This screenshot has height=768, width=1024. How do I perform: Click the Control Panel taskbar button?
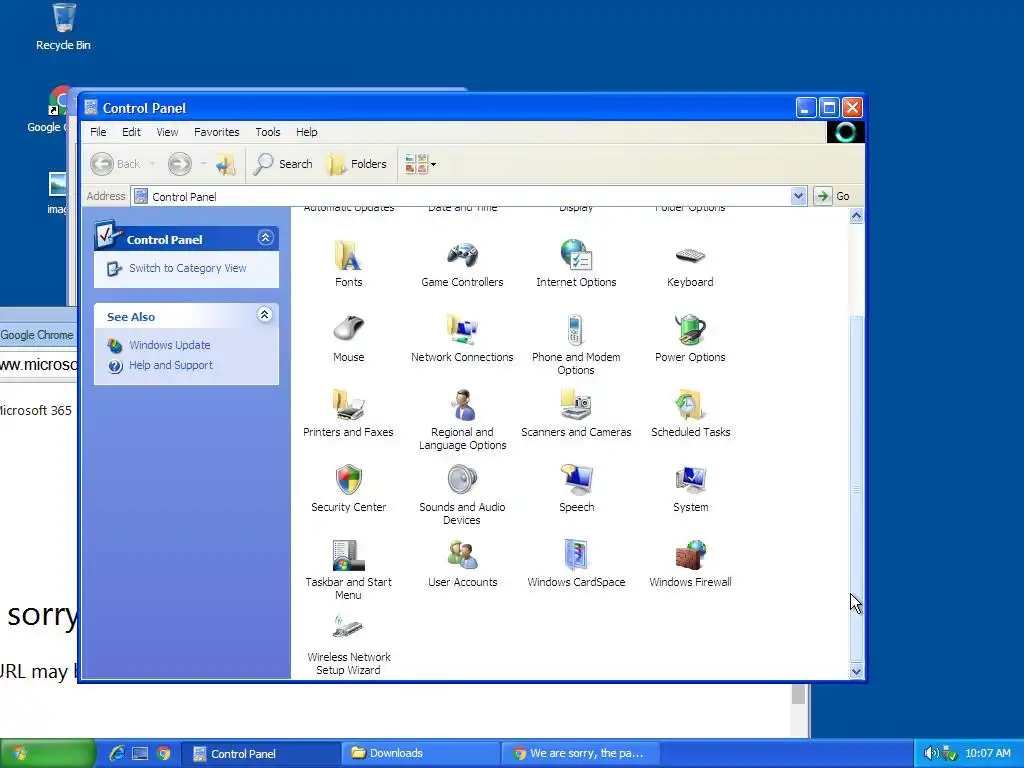click(x=260, y=754)
